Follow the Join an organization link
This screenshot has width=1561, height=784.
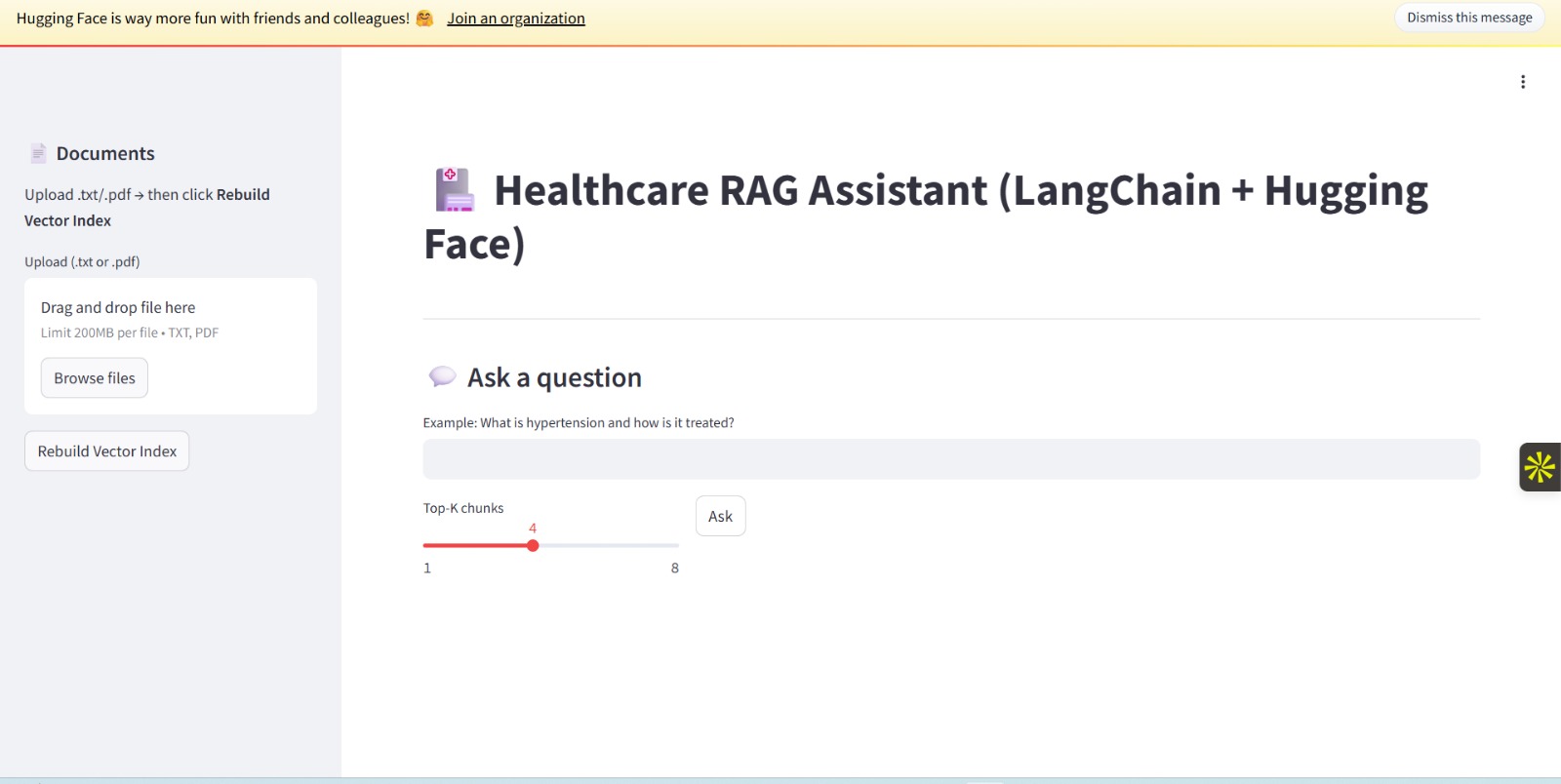[516, 19]
